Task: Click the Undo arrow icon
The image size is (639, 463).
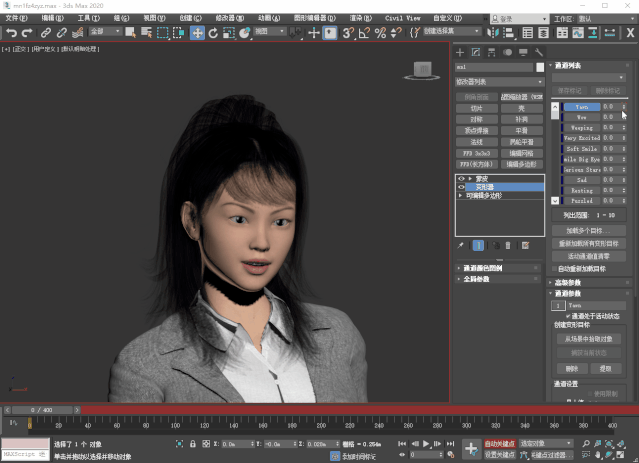Action: 11,33
